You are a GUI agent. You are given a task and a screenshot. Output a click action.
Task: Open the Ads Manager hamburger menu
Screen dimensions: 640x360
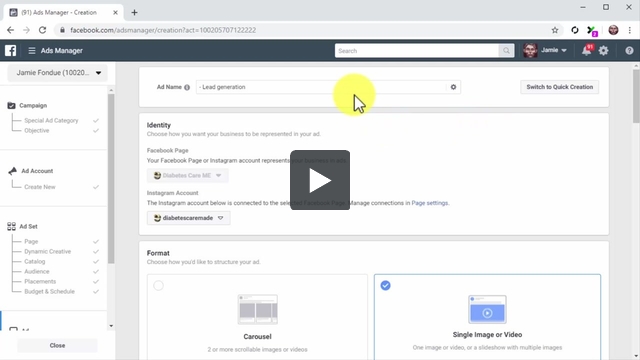pyautogui.click(x=32, y=51)
